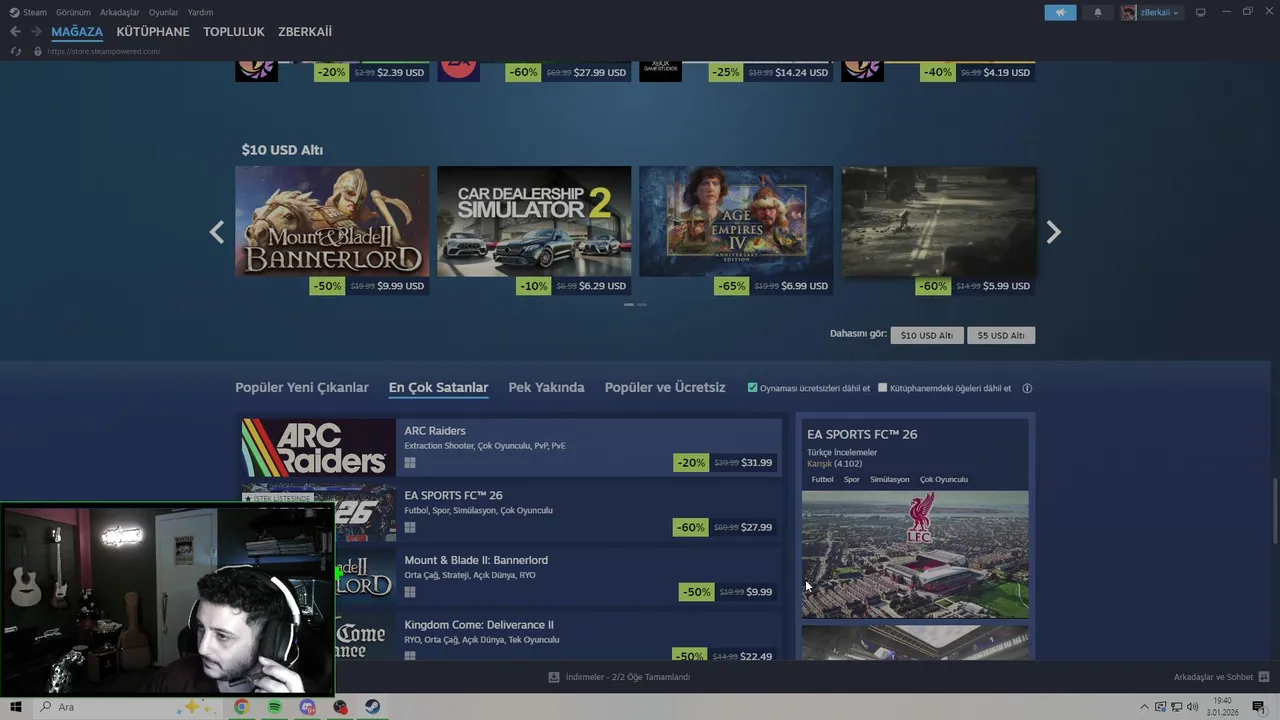
Task: Click the Çok Oyunculu tag in preview panel
Action: tap(944, 479)
